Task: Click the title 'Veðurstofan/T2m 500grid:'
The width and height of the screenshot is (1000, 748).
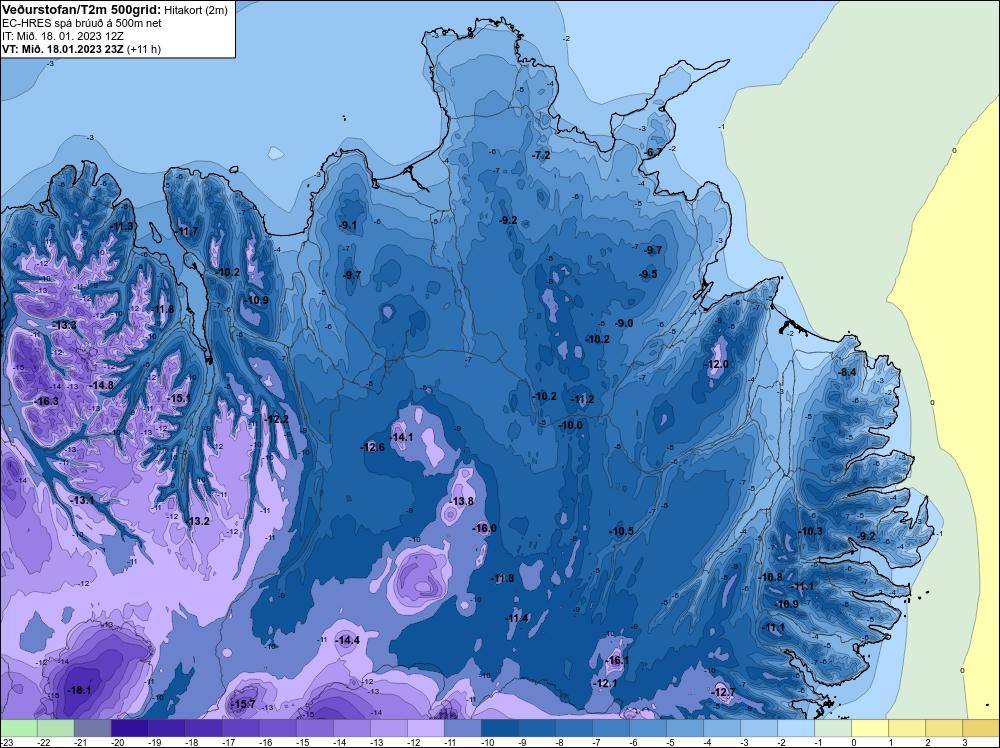Action: coord(82,9)
